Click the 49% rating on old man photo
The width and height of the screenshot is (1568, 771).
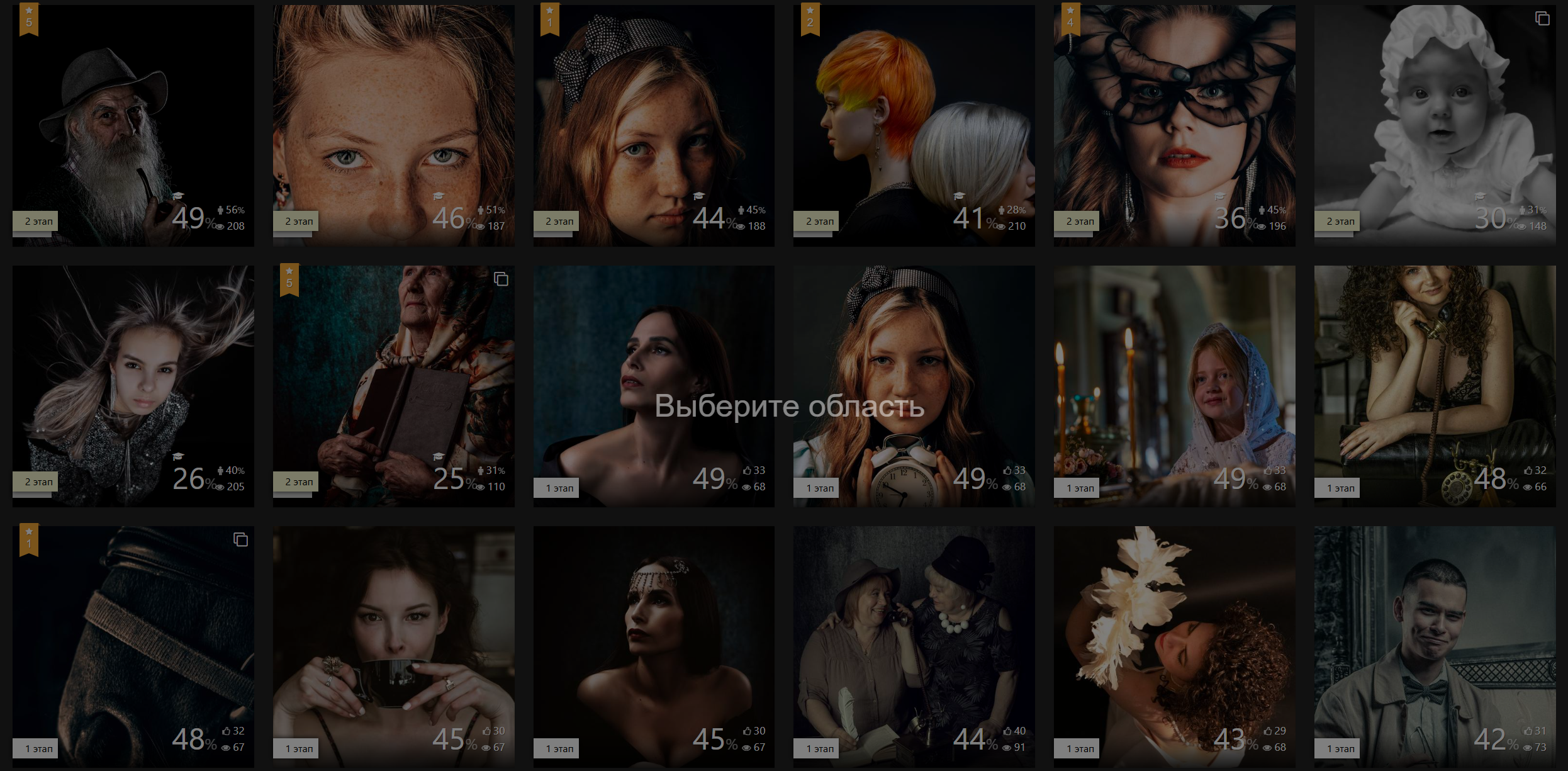click(x=189, y=219)
